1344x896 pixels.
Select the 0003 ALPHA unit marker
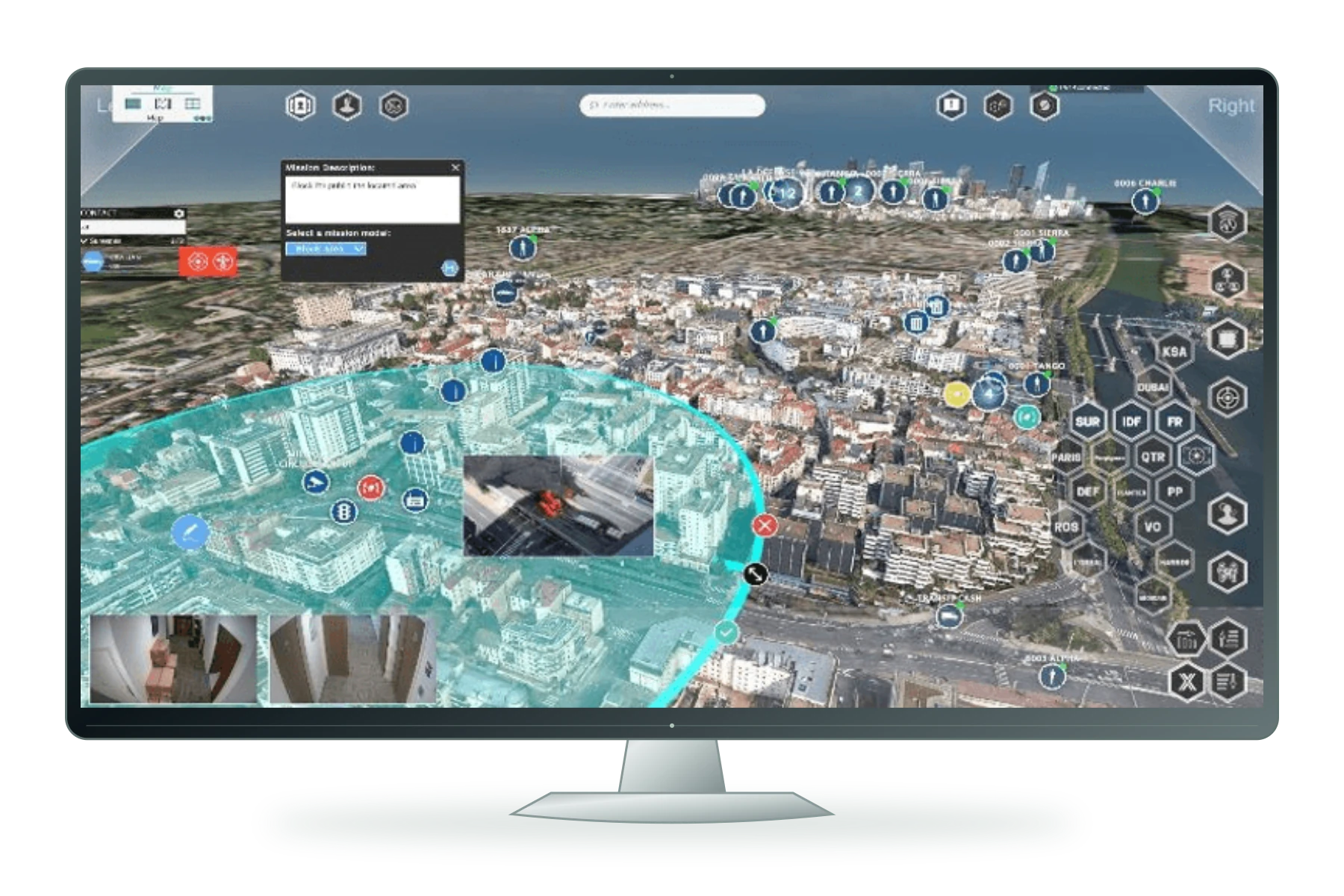pyautogui.click(x=1052, y=676)
